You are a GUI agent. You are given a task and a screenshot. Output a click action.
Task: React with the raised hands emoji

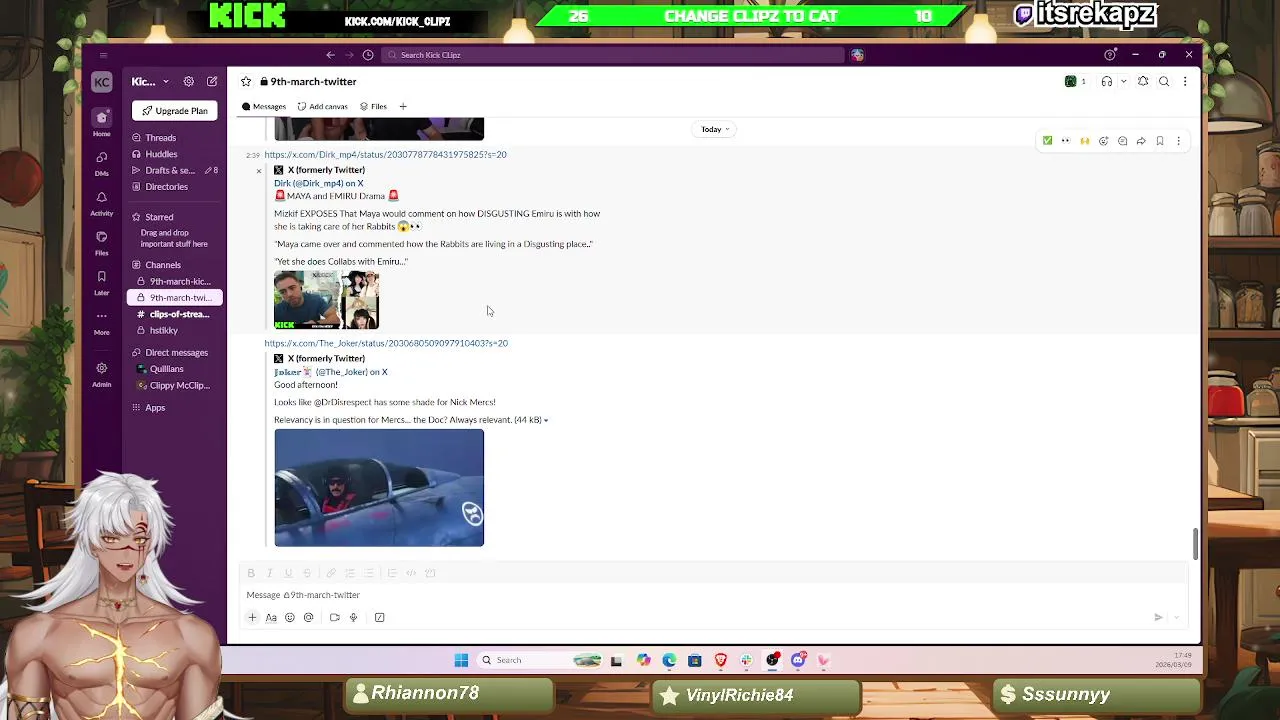pyautogui.click(x=1084, y=141)
